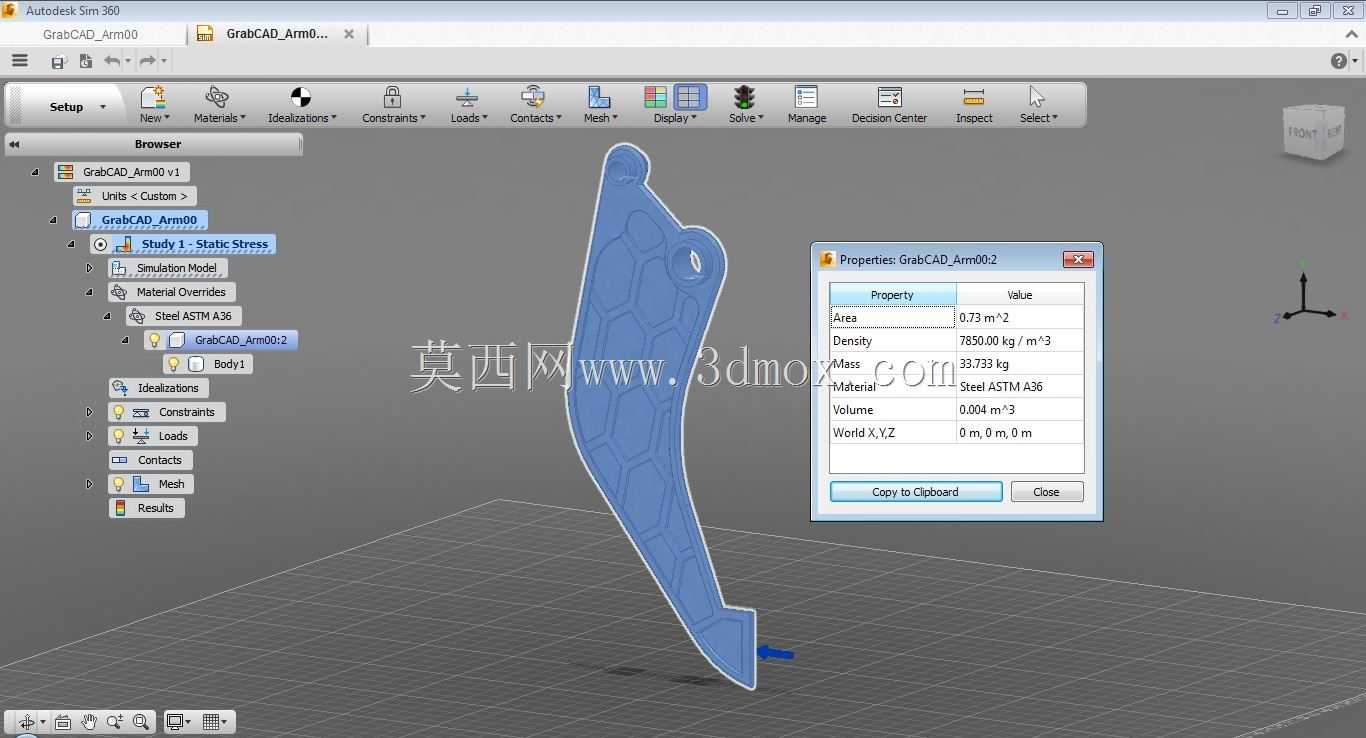Toggle visibility bulb for Body1
The height and width of the screenshot is (738, 1366).
173,364
